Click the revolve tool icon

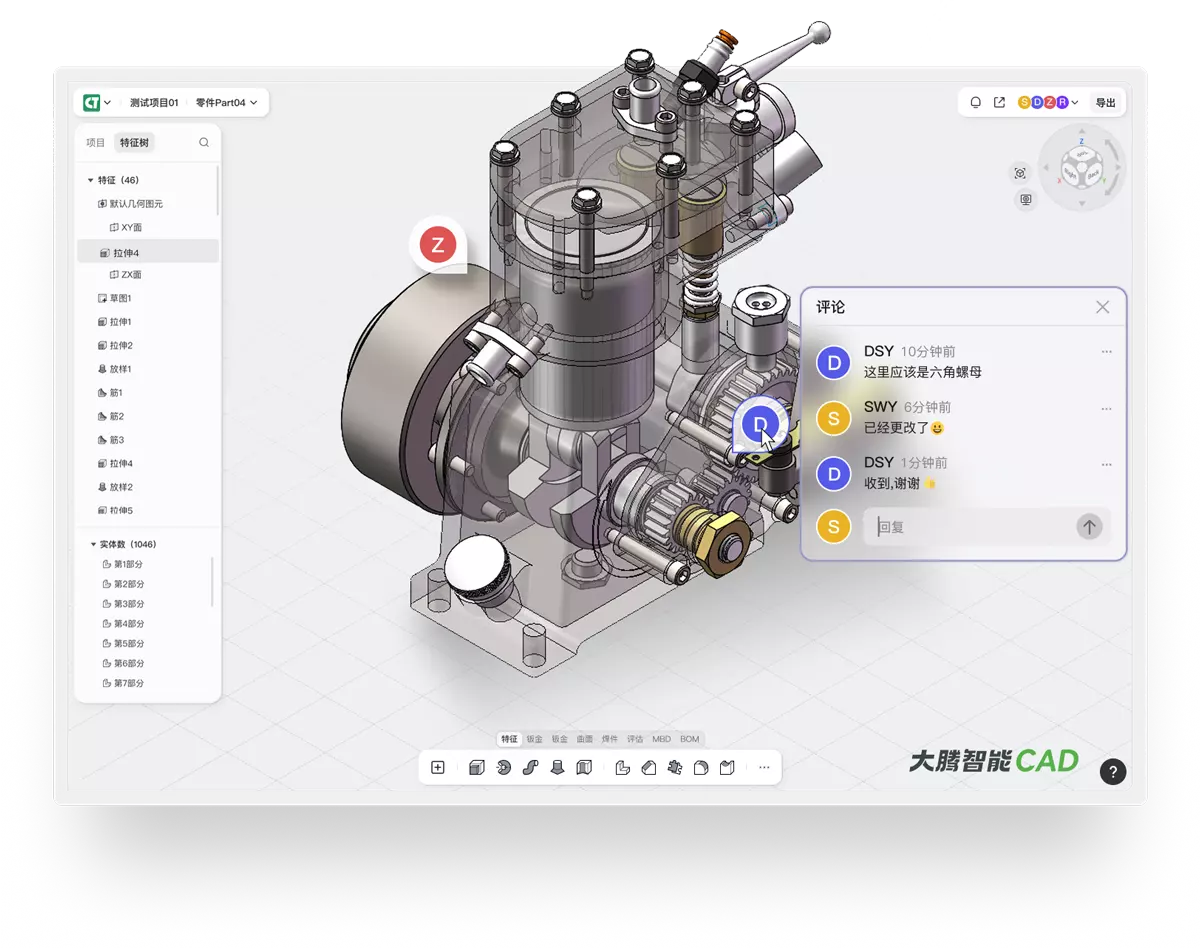[x=504, y=767]
